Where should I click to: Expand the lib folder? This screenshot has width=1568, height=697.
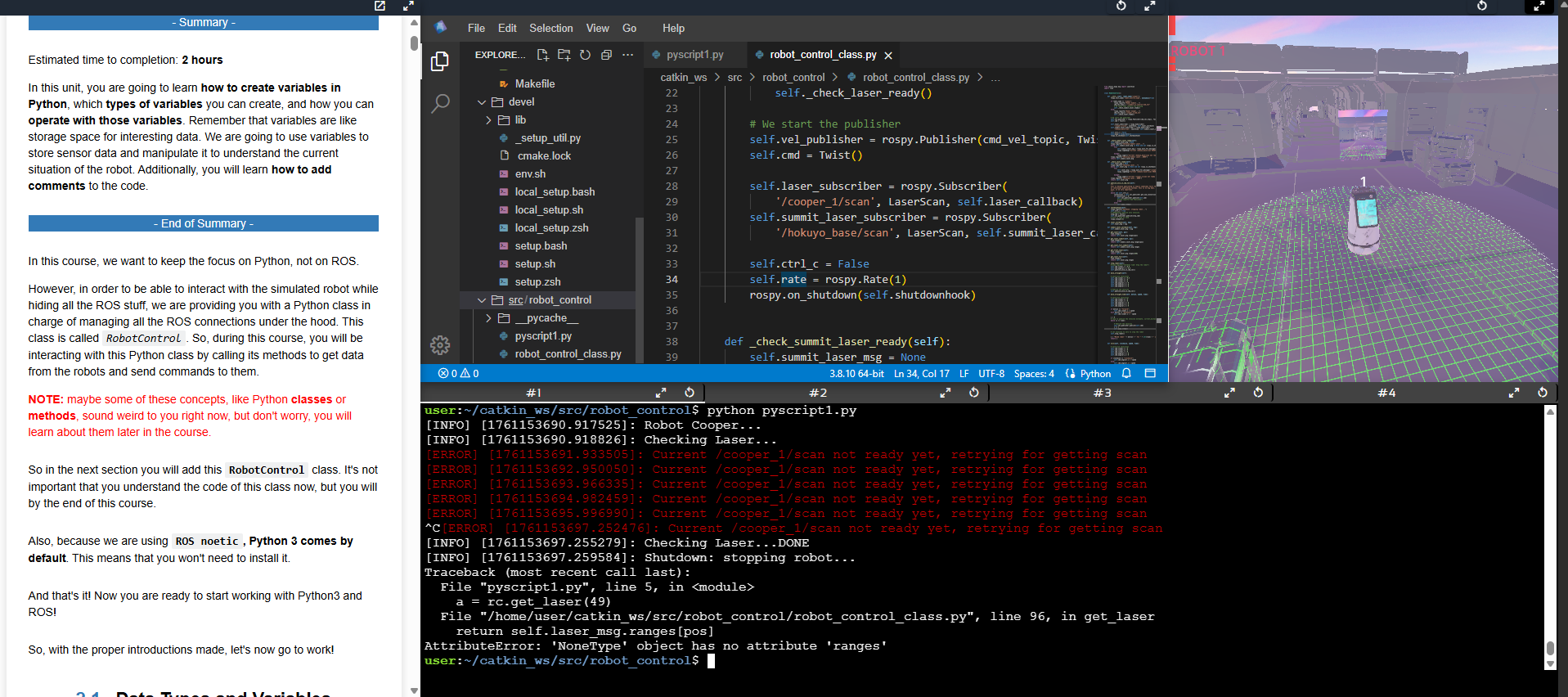[x=489, y=120]
